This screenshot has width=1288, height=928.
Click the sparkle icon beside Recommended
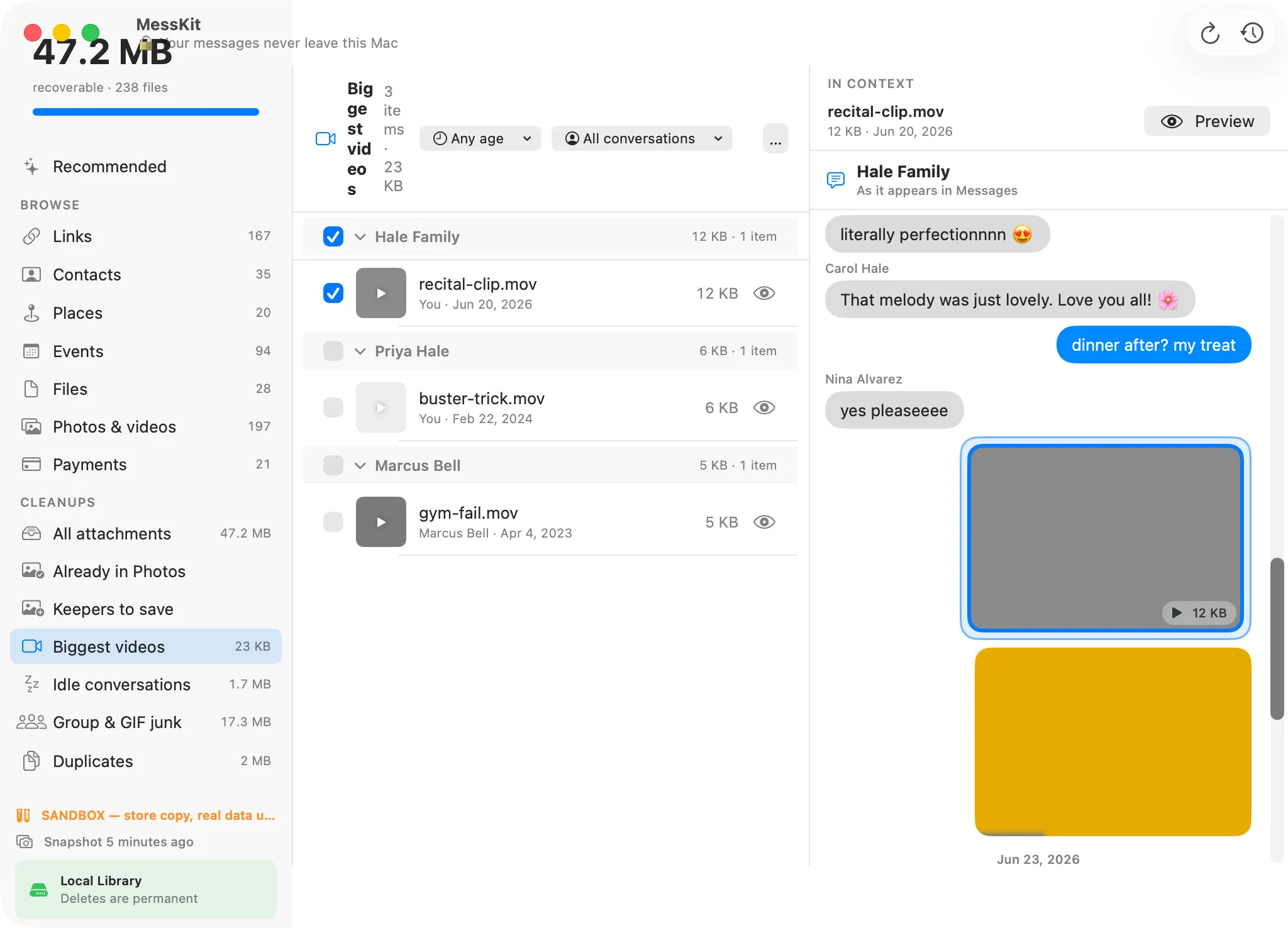[31, 167]
